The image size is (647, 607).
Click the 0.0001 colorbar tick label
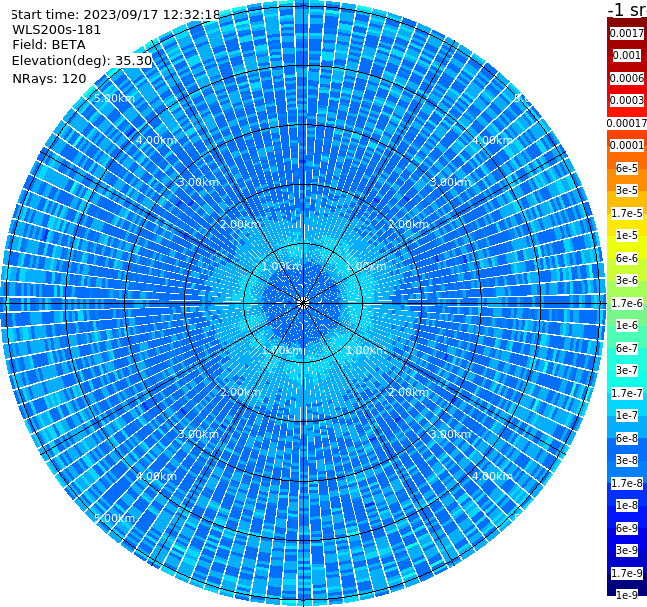627,145
